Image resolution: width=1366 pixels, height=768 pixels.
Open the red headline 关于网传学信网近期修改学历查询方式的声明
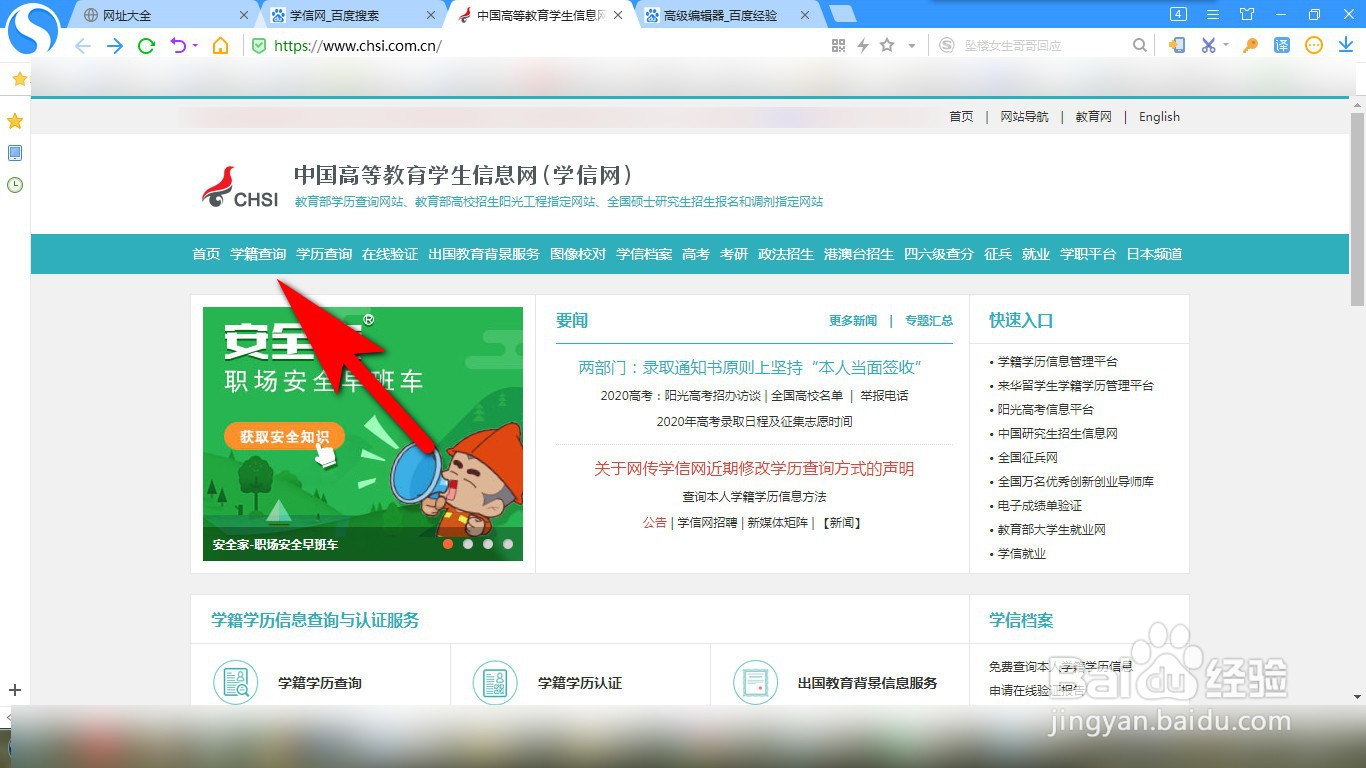(754, 469)
